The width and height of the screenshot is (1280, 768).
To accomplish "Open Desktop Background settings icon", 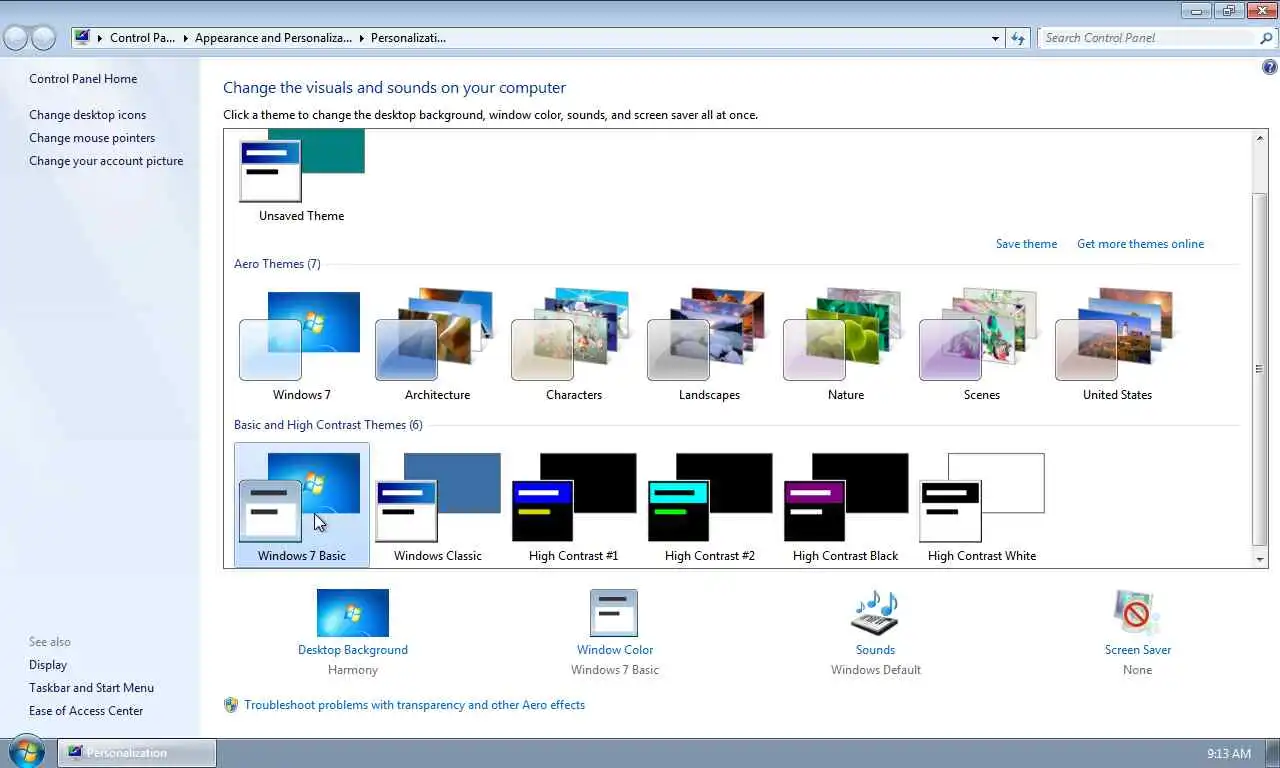I will [x=352, y=613].
